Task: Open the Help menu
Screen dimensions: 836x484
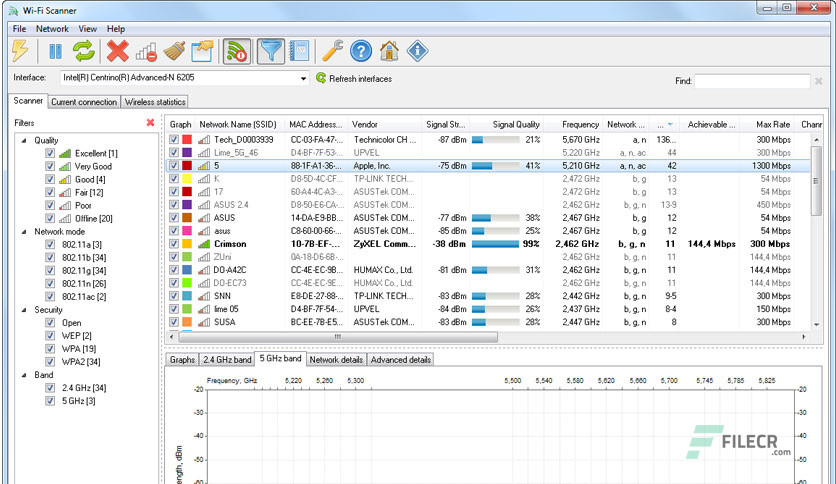Action: pos(116,29)
